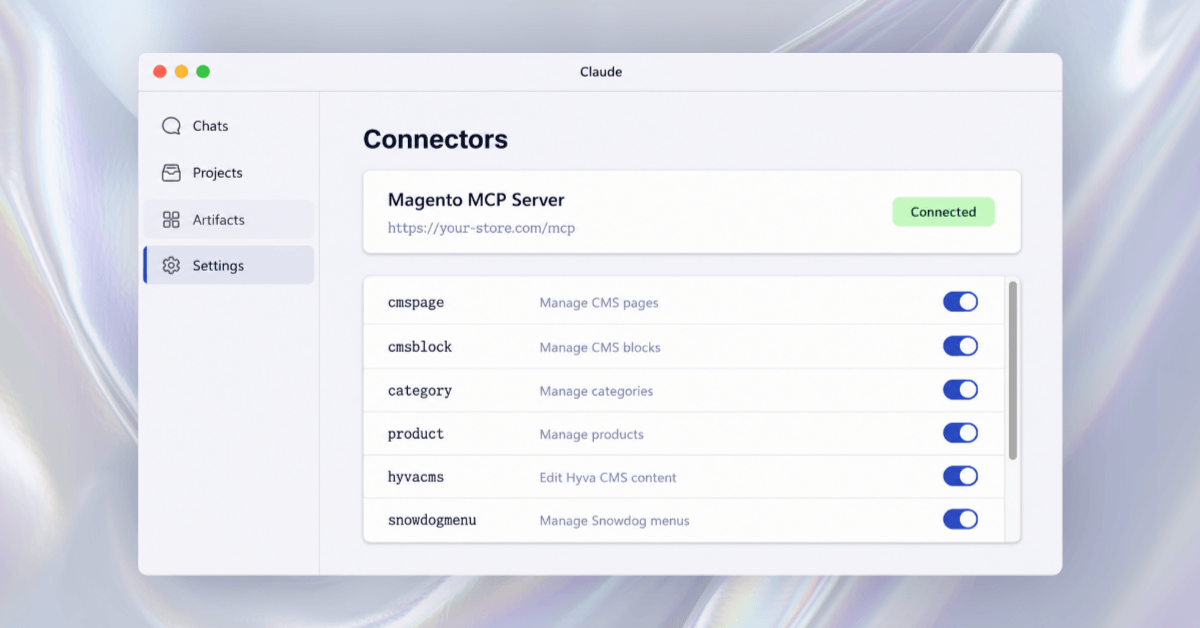Click the Claude window title

coord(600,71)
